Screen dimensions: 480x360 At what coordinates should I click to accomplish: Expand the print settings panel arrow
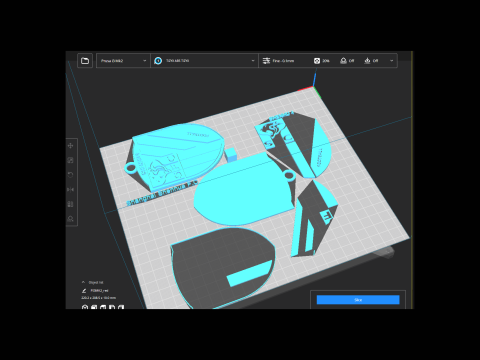click(x=392, y=61)
